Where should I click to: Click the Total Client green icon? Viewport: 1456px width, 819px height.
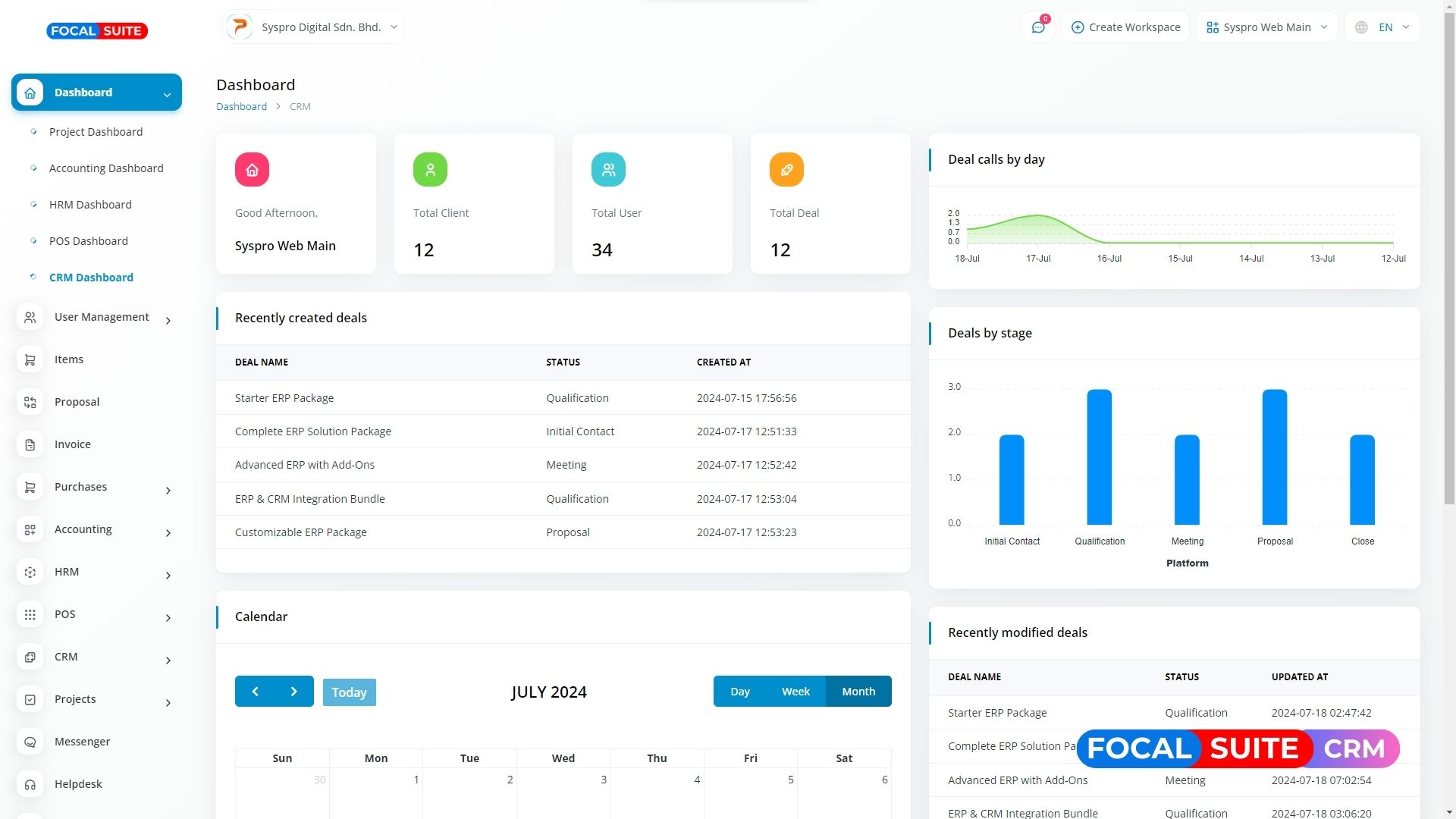click(430, 170)
